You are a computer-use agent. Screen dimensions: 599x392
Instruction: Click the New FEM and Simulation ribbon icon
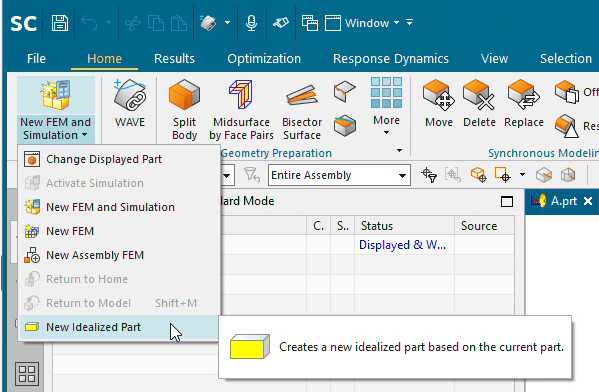point(56,95)
